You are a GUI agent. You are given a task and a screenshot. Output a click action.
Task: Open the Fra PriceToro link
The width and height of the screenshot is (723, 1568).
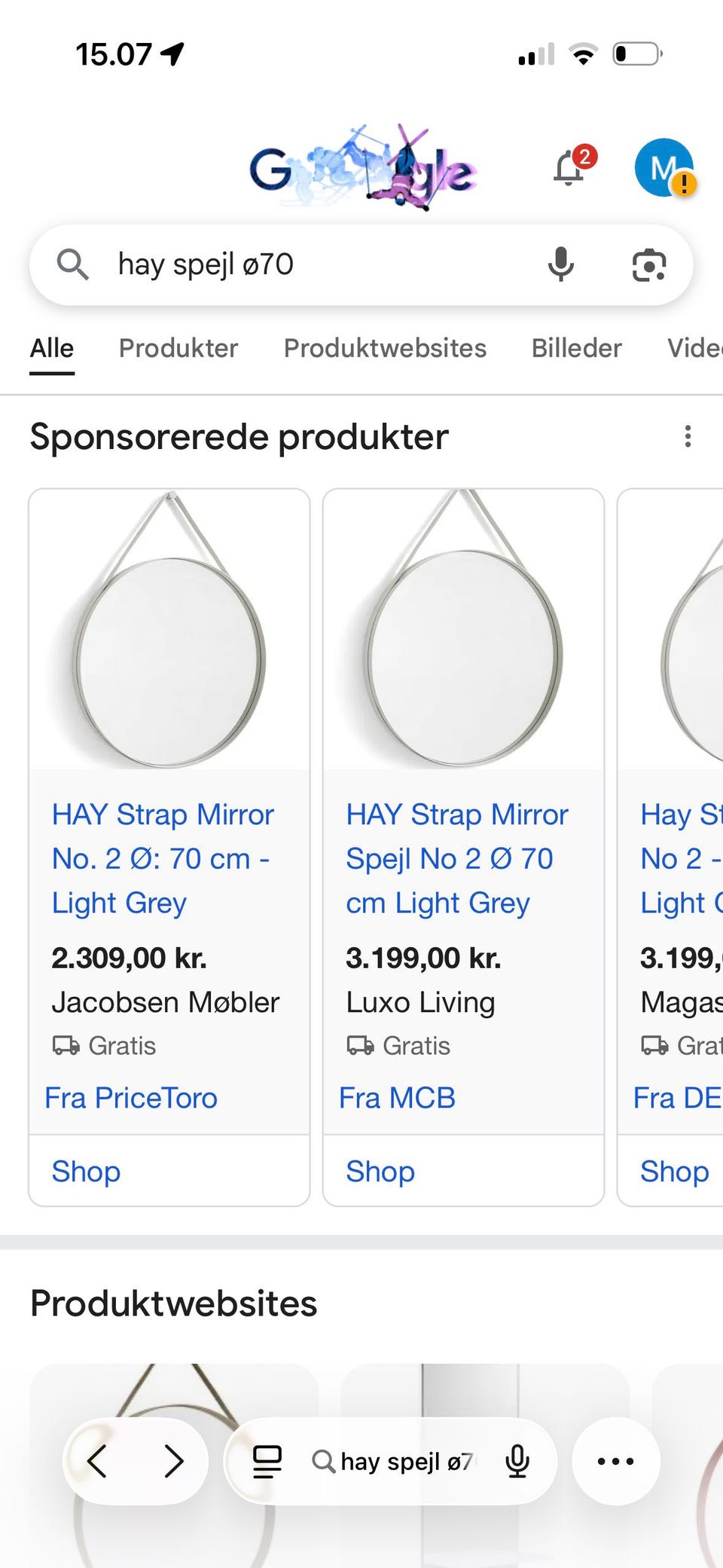click(131, 1098)
